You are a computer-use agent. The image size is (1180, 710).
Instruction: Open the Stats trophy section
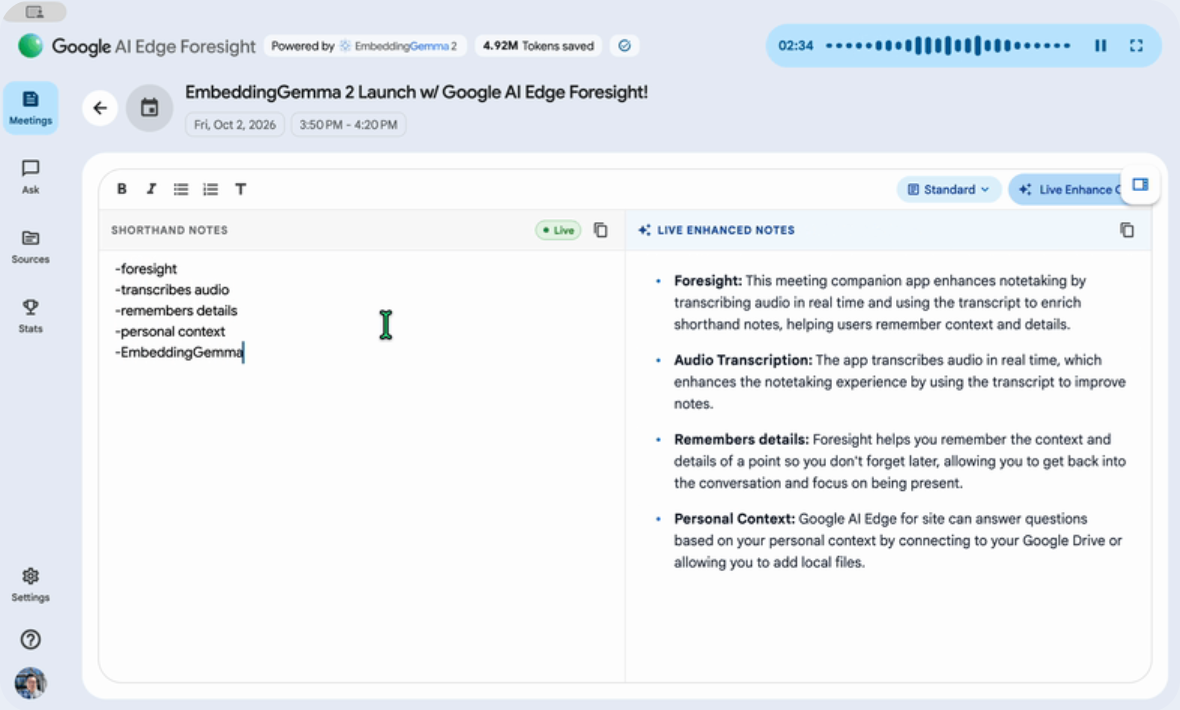click(x=30, y=316)
